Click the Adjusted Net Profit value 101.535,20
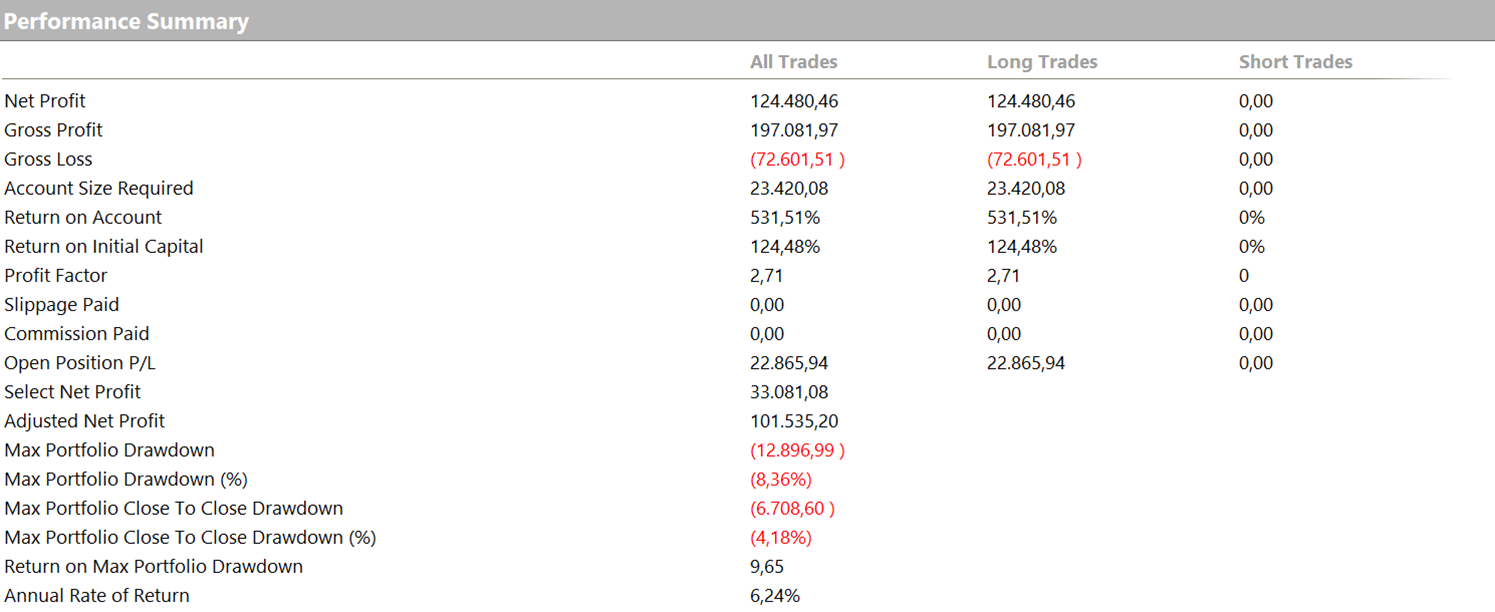 pos(794,421)
